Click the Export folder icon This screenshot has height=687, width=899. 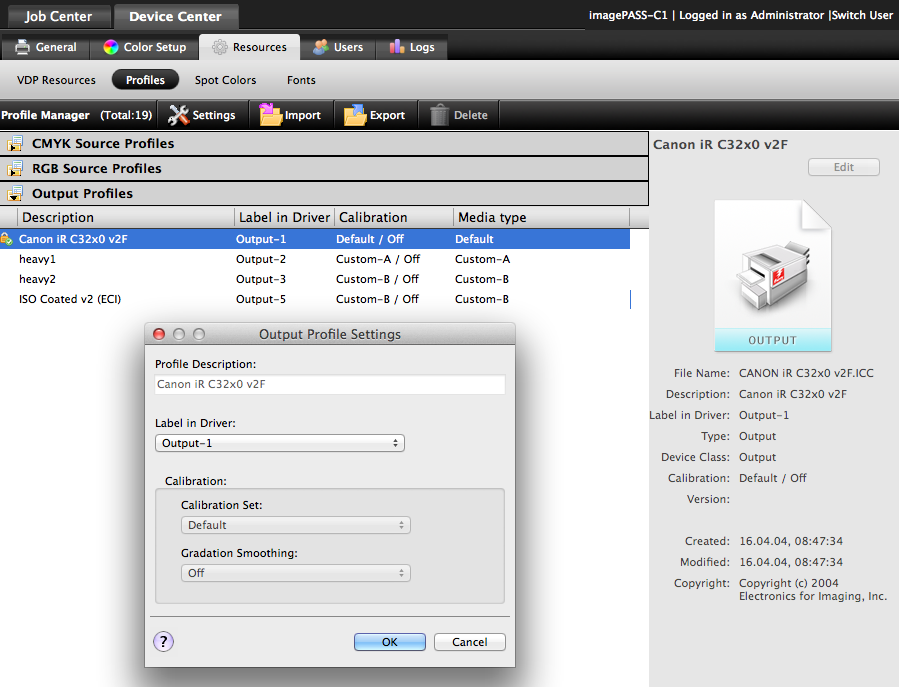[x=355, y=114]
